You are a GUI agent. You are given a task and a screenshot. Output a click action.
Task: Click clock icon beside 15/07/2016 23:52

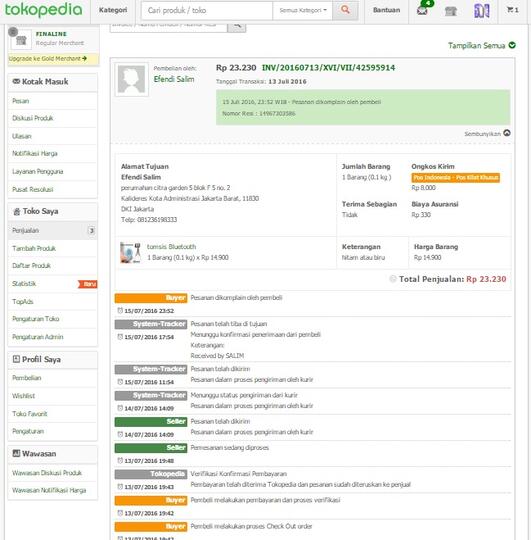click(x=120, y=310)
